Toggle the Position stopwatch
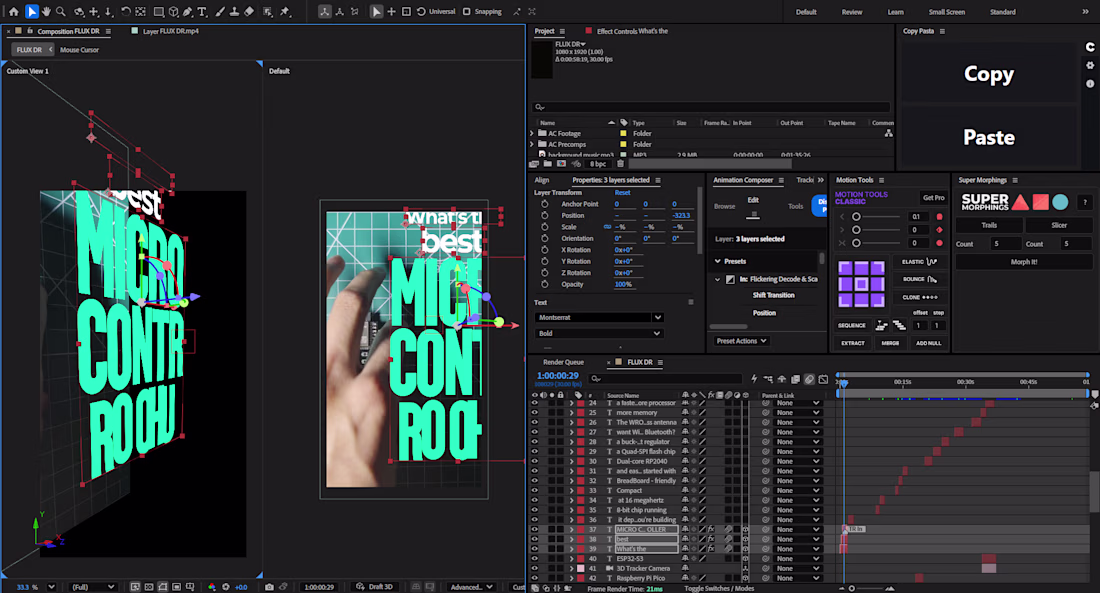The width and height of the screenshot is (1100, 593). click(544, 215)
